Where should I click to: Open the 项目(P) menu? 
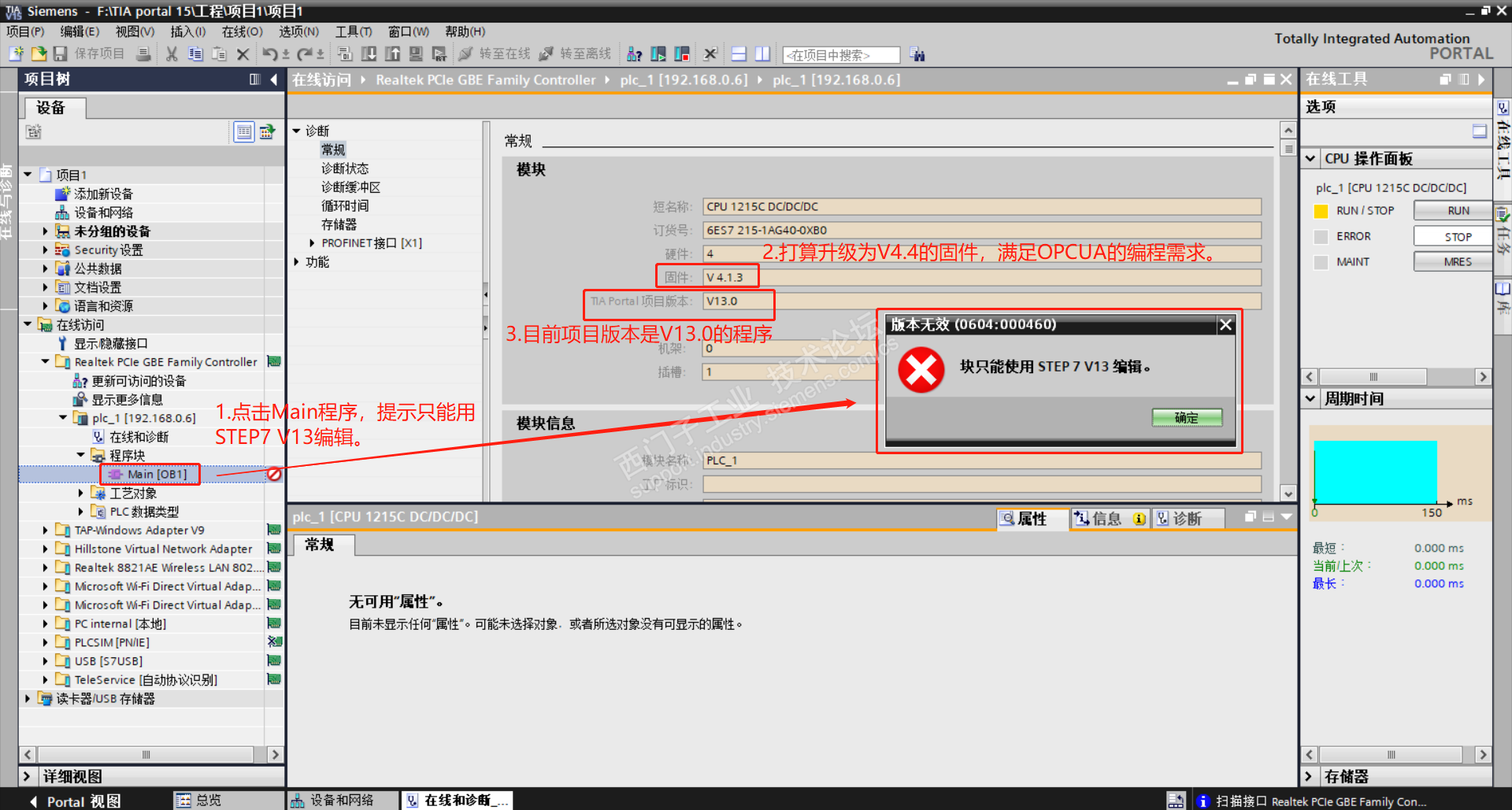[25, 31]
